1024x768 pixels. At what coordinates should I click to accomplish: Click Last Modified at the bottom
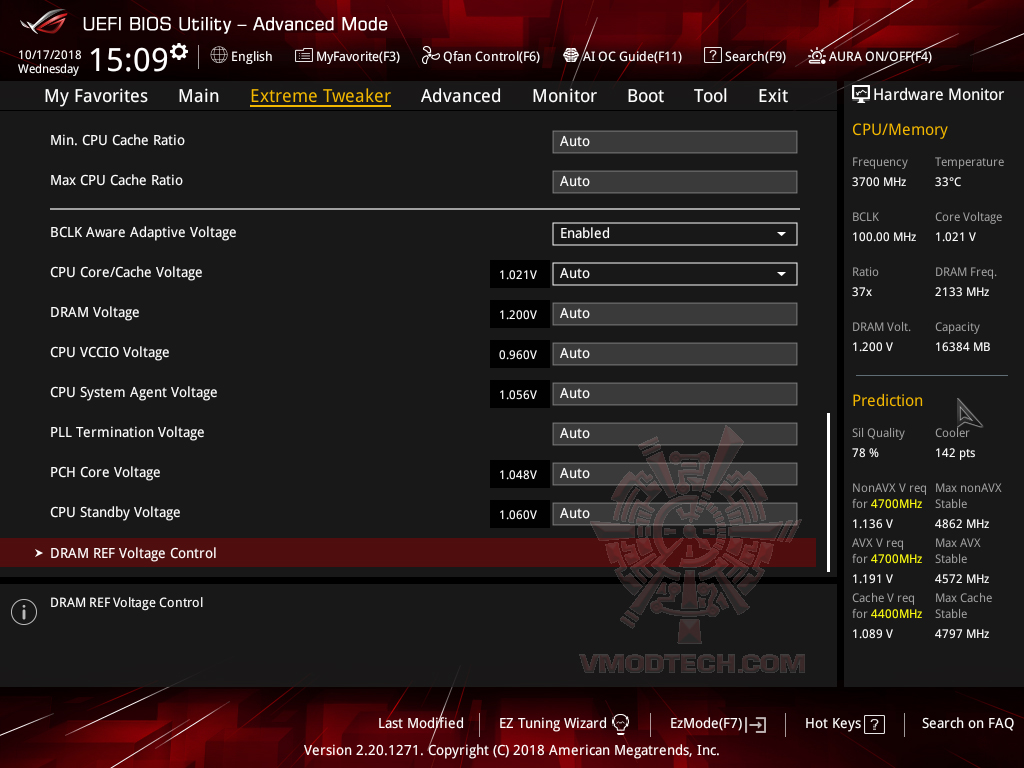point(421,724)
